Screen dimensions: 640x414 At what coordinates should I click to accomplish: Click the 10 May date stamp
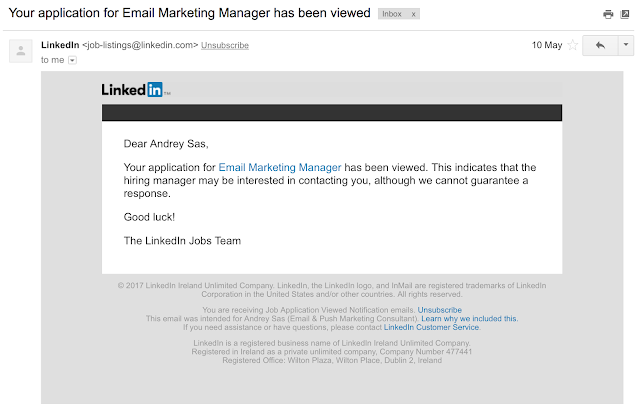[x=547, y=45]
